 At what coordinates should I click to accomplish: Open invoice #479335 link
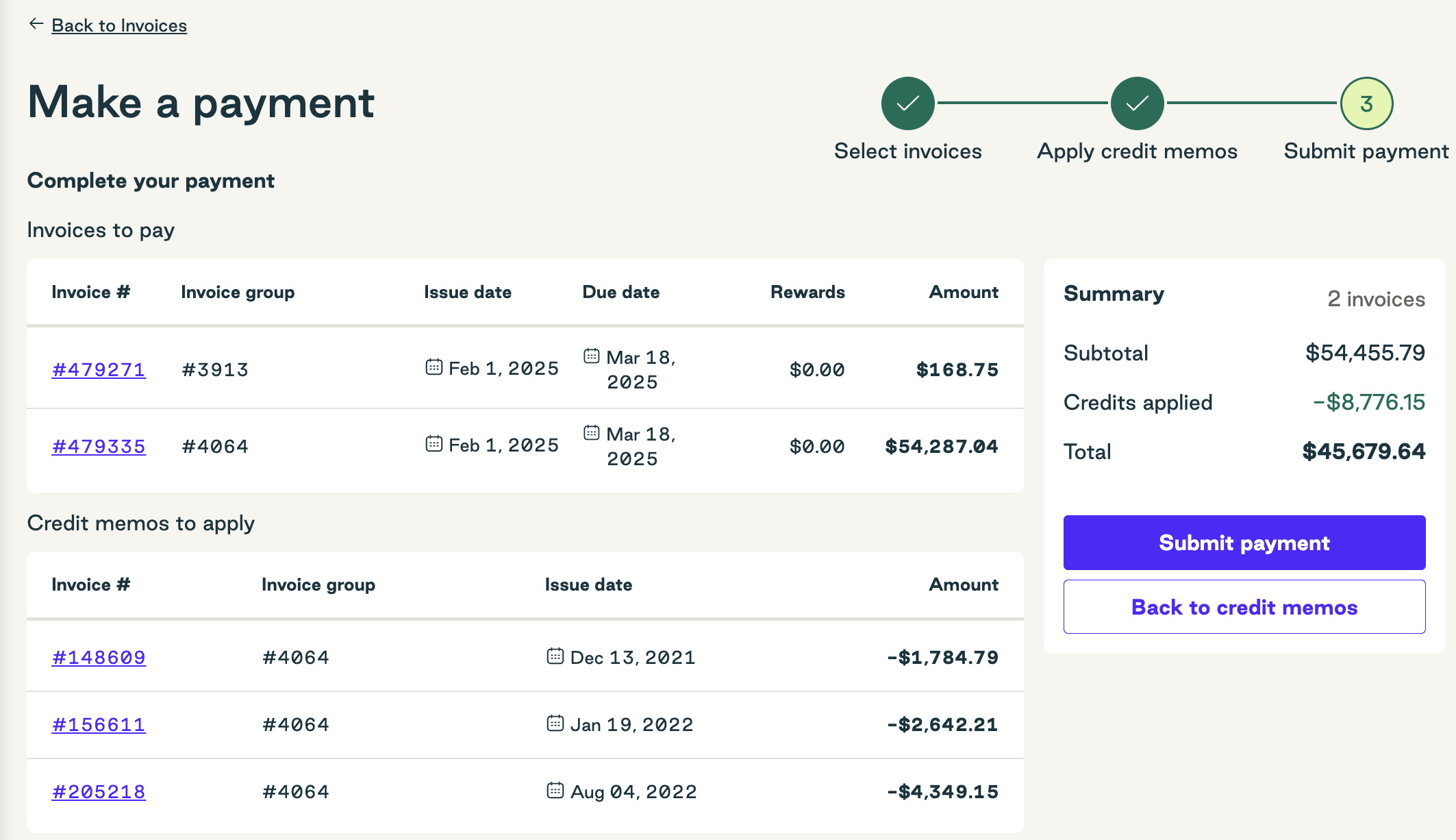(x=99, y=446)
